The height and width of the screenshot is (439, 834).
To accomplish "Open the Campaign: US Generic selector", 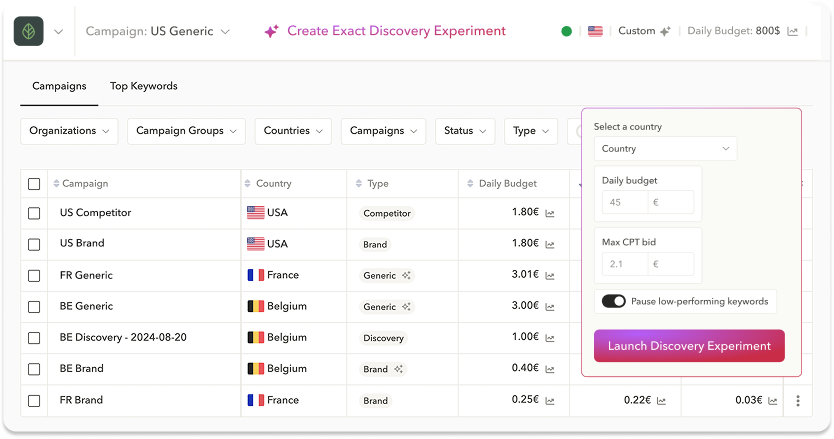I will point(158,31).
